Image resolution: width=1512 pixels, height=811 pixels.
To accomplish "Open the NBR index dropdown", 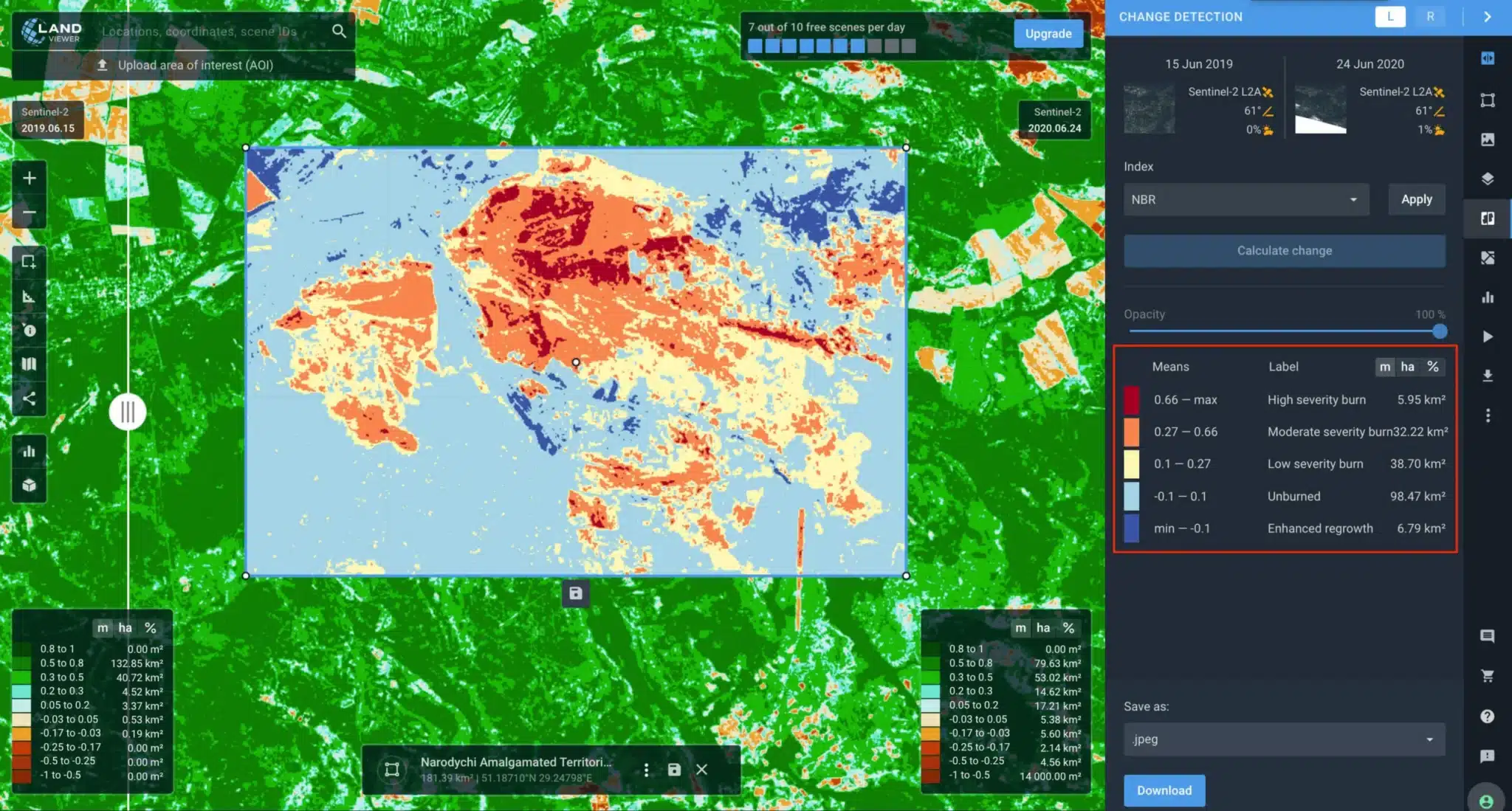I will [x=1245, y=199].
